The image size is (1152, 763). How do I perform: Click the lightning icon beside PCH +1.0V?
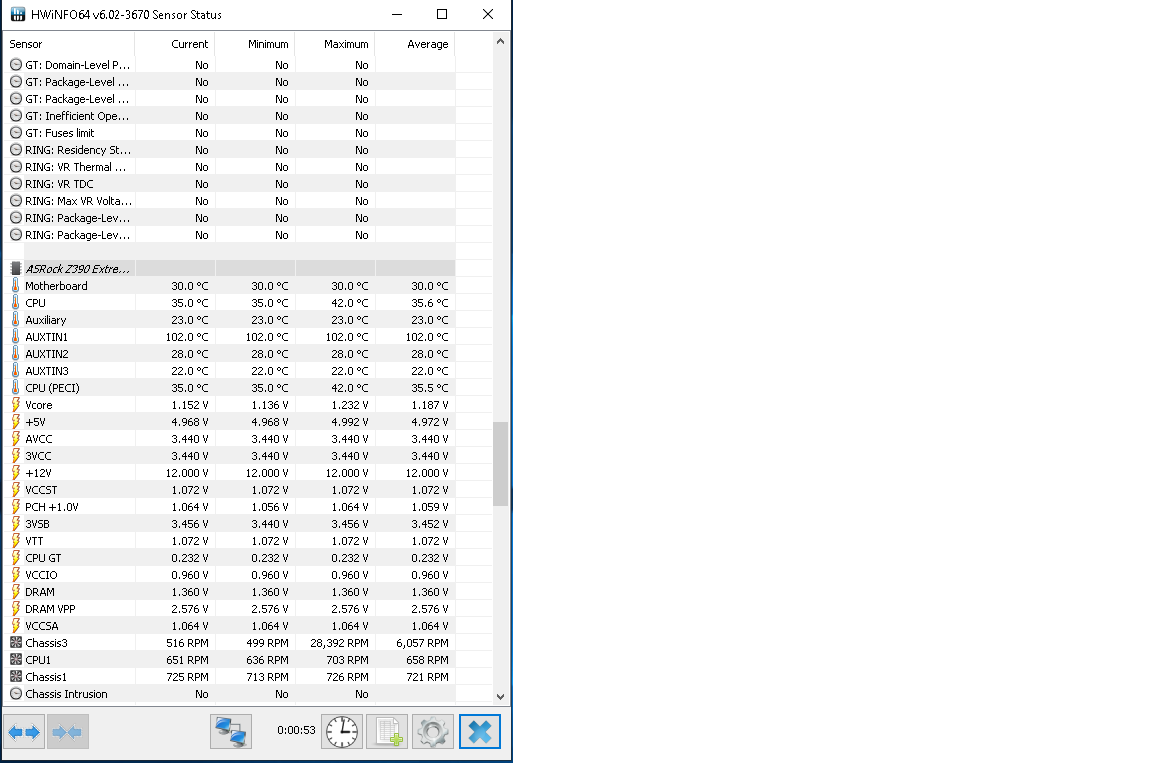point(15,507)
